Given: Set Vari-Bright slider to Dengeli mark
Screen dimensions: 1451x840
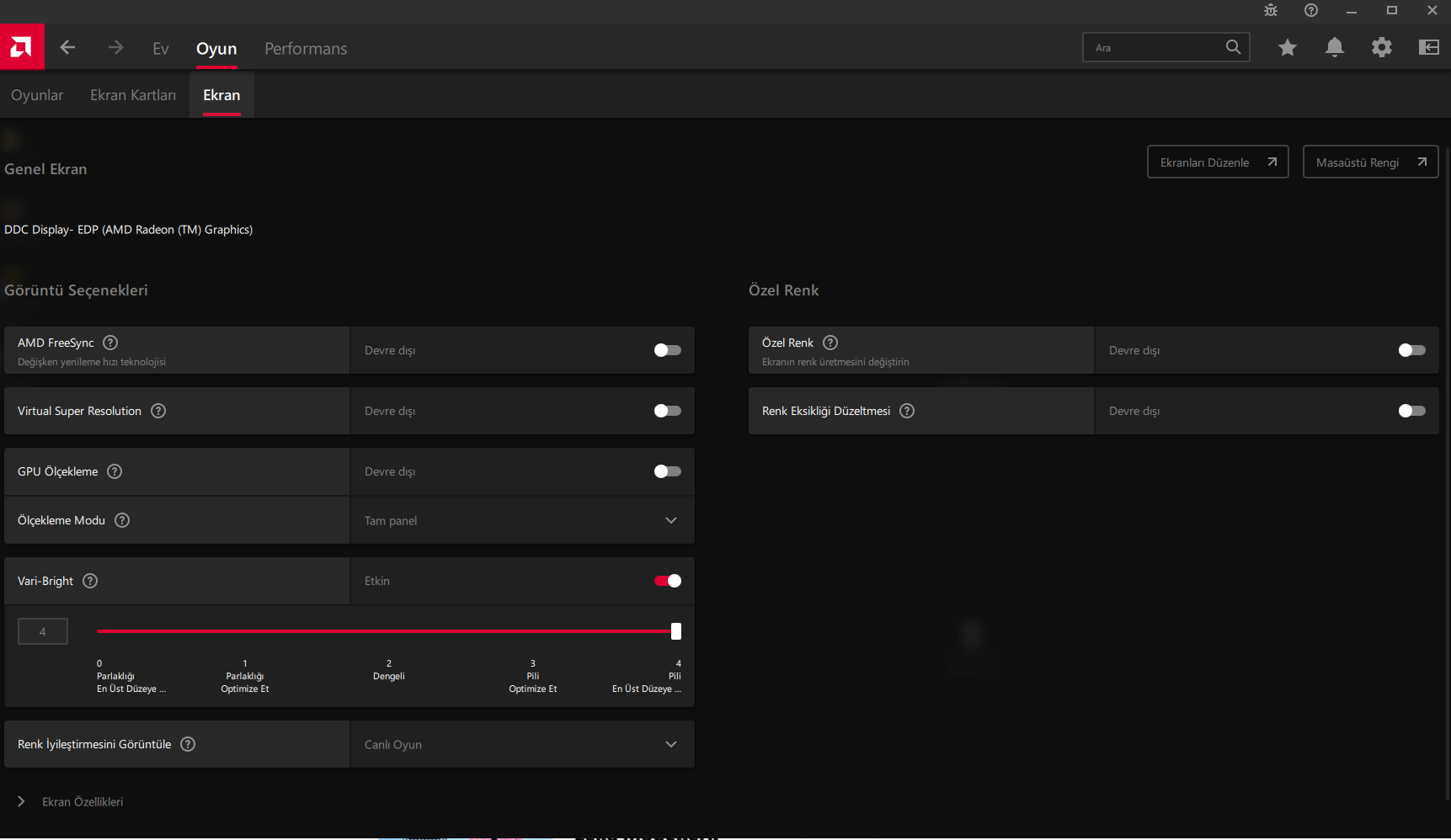Looking at the screenshot, I should pos(389,631).
